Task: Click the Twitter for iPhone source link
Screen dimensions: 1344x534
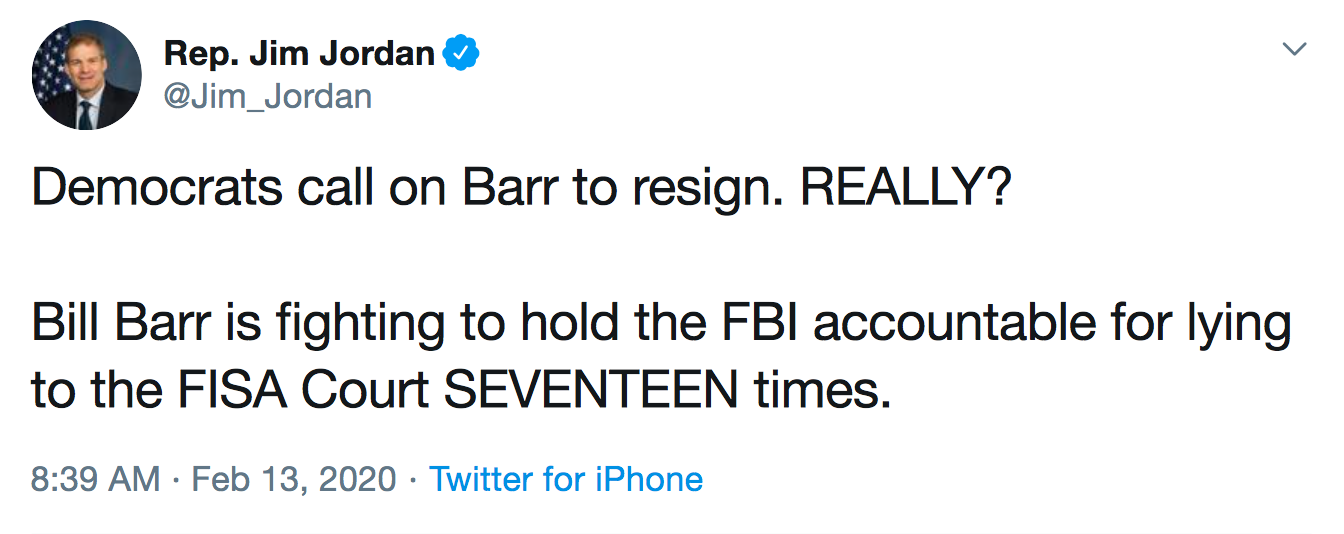Action: (566, 479)
